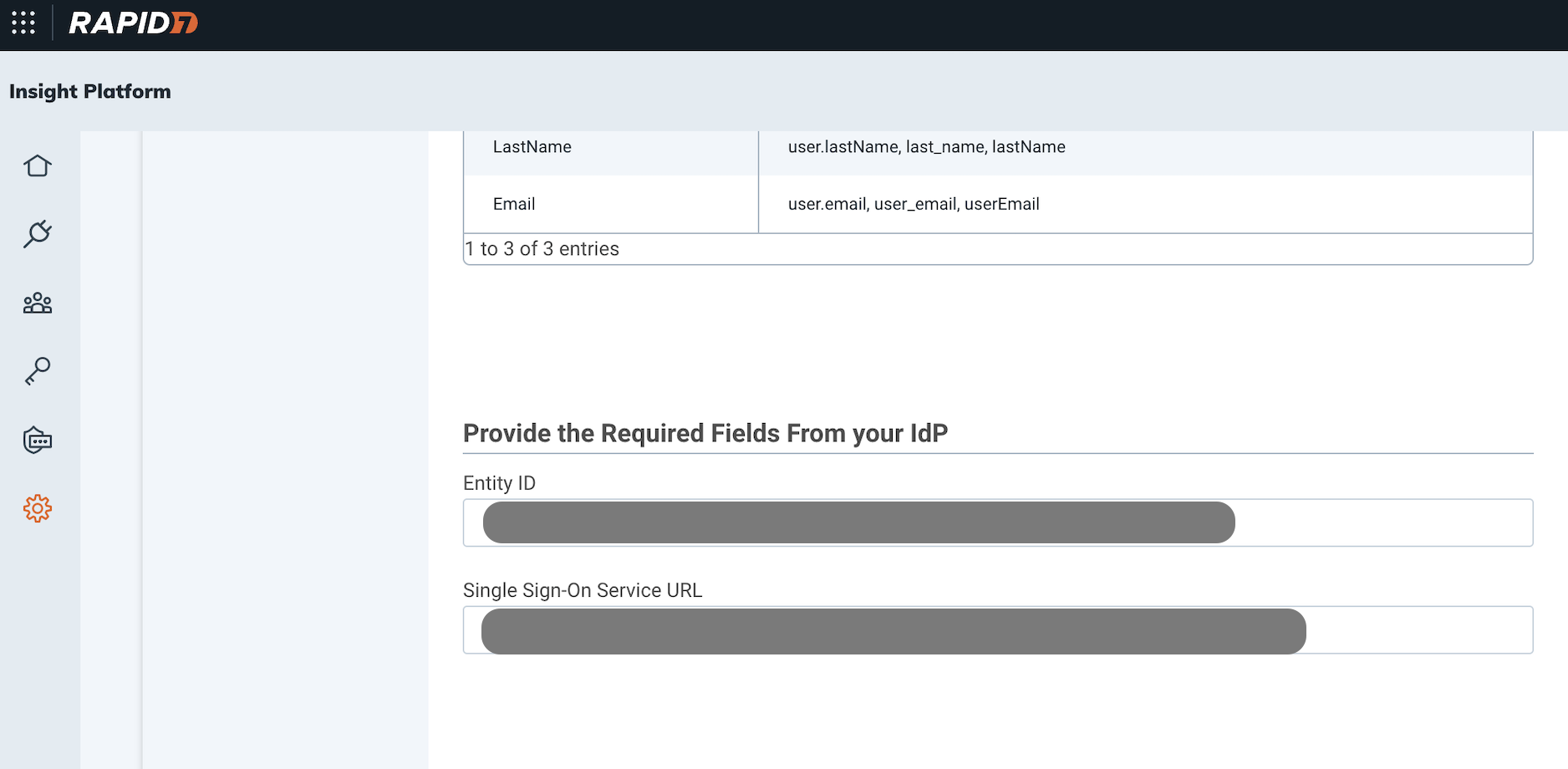Open the app launcher grid menu
This screenshot has width=1568, height=769.
(x=23, y=23)
